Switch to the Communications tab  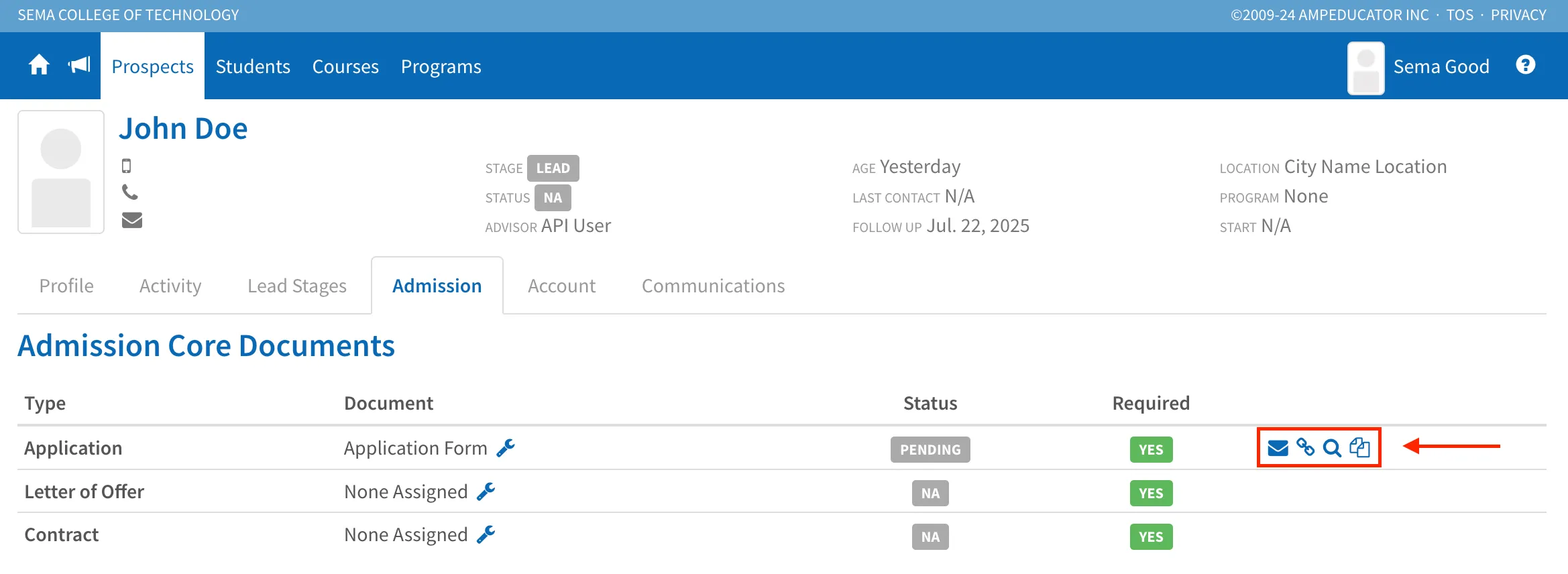714,286
